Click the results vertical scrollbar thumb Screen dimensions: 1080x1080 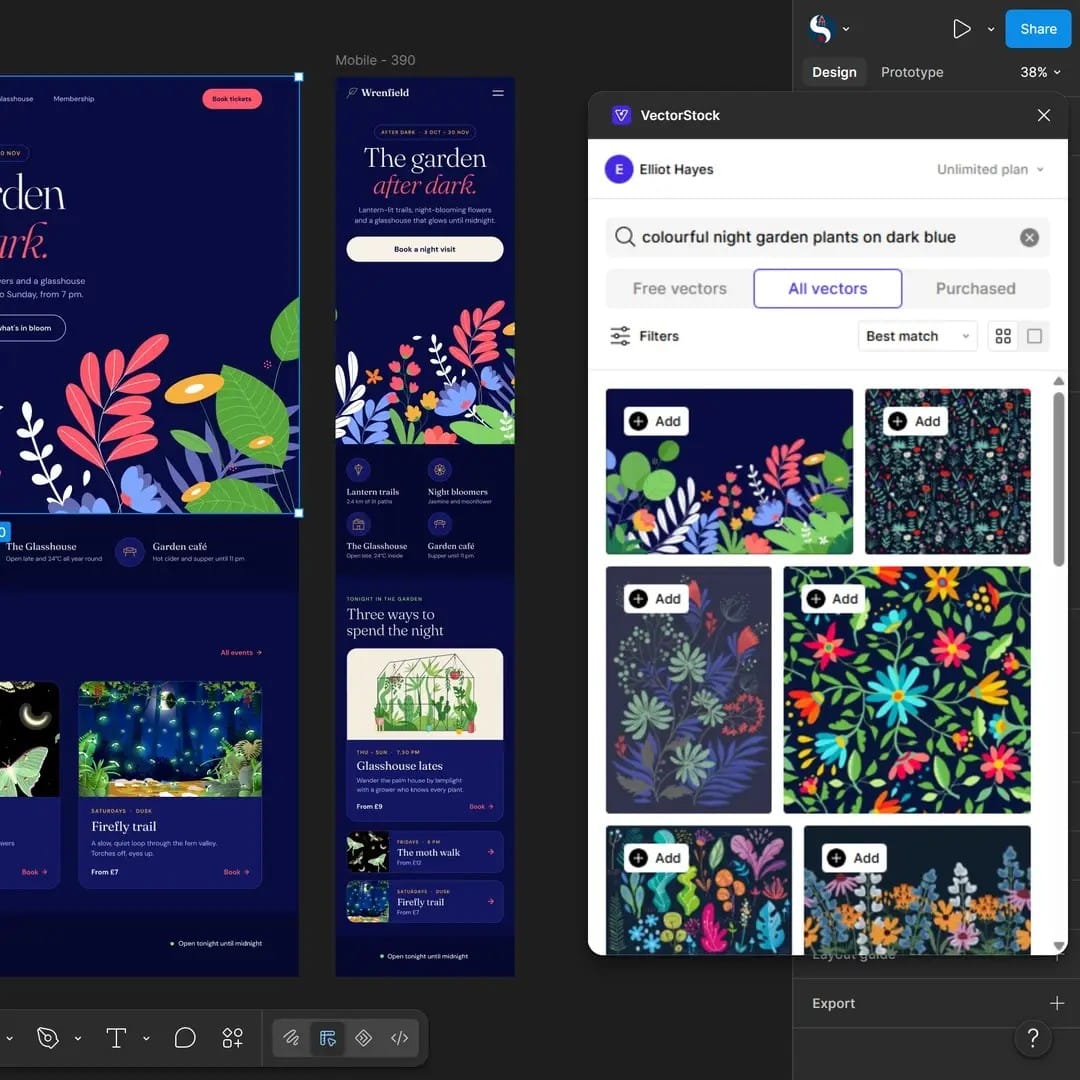click(1059, 479)
